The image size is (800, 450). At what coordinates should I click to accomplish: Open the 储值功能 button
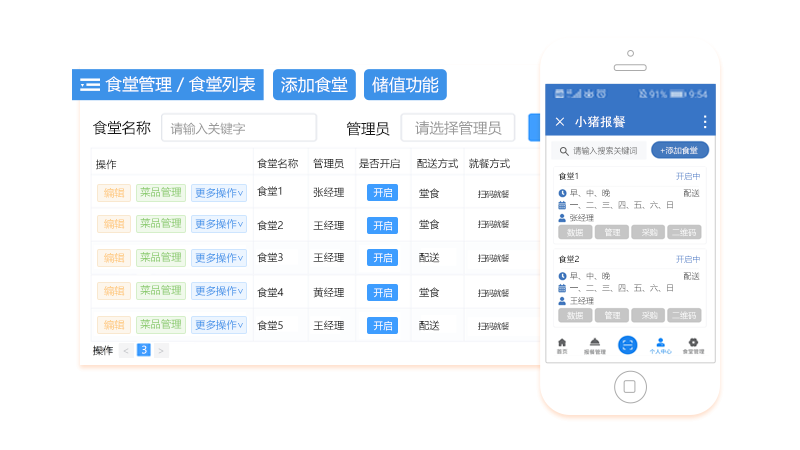pos(405,85)
